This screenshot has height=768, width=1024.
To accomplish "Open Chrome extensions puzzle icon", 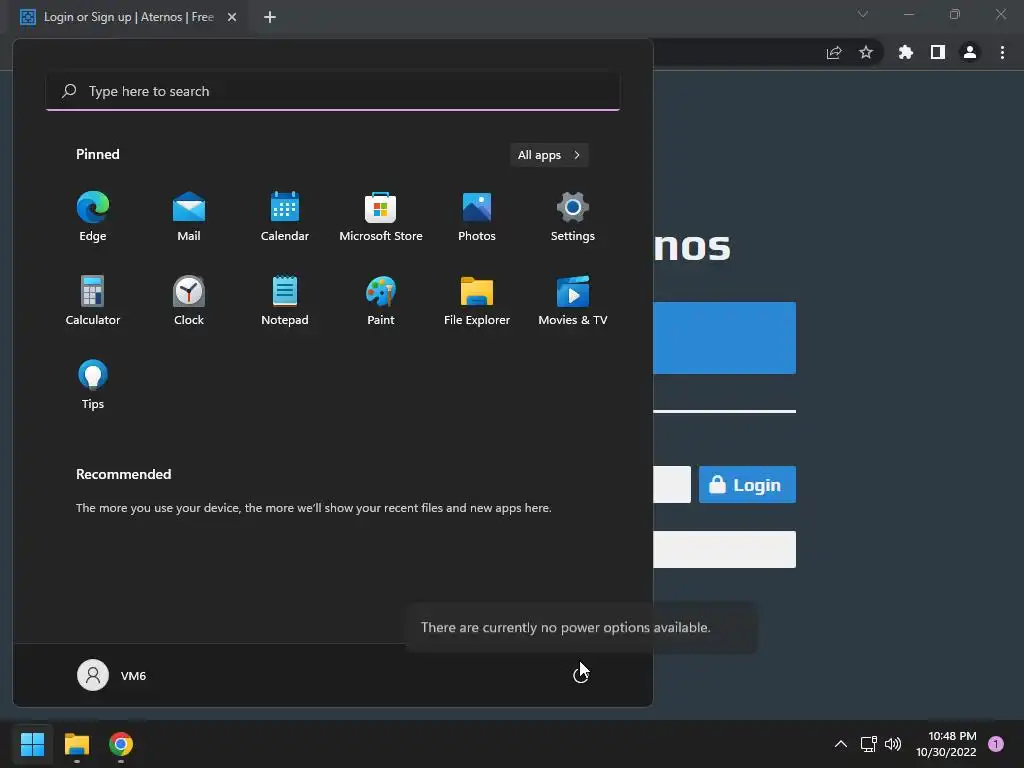I will [x=906, y=52].
